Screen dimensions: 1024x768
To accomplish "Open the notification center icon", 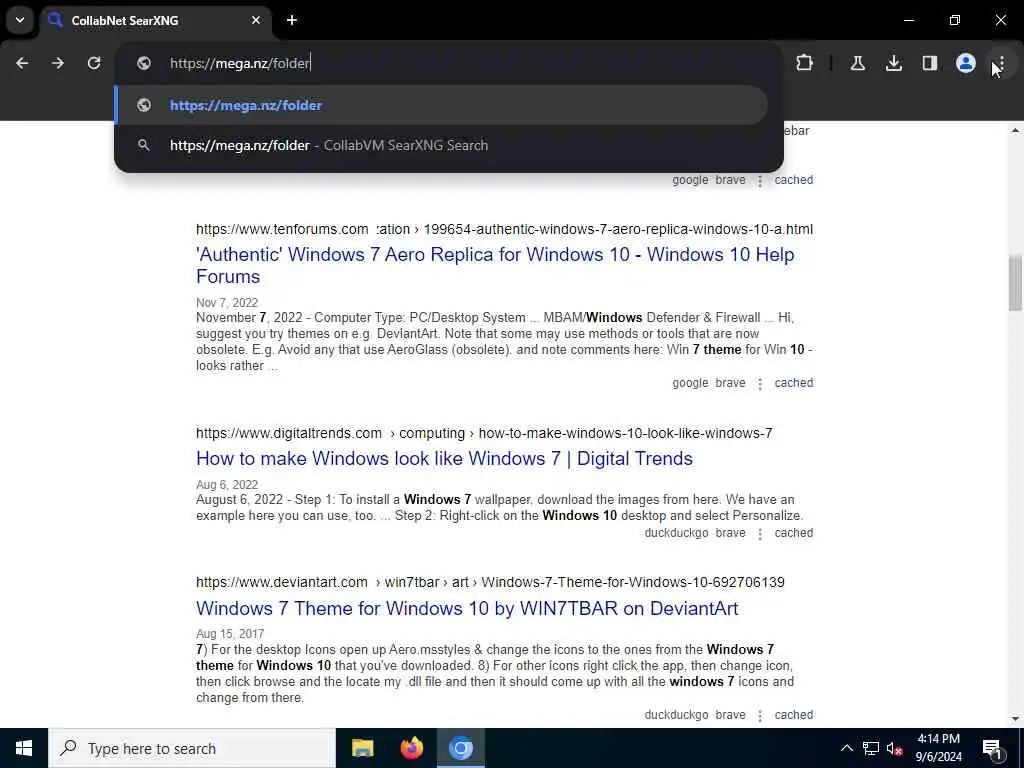I will click(x=993, y=748).
